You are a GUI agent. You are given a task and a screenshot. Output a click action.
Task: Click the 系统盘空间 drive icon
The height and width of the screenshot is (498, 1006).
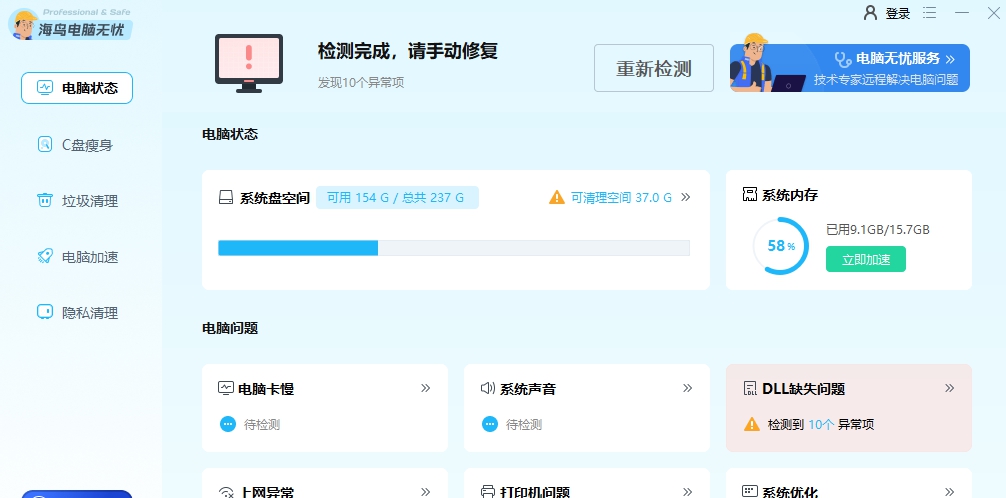[x=226, y=197]
